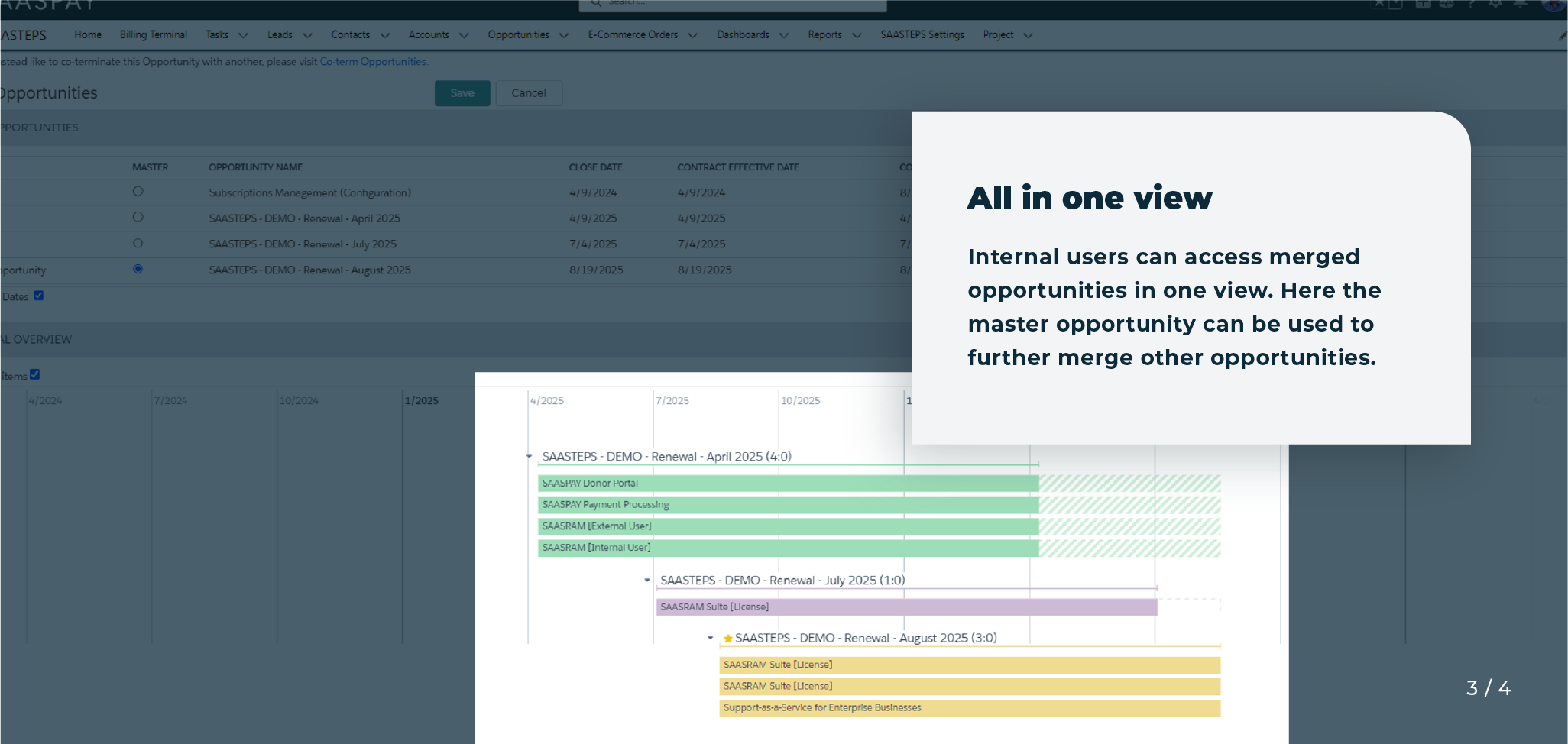
Task: Click the Save button
Action: (462, 93)
